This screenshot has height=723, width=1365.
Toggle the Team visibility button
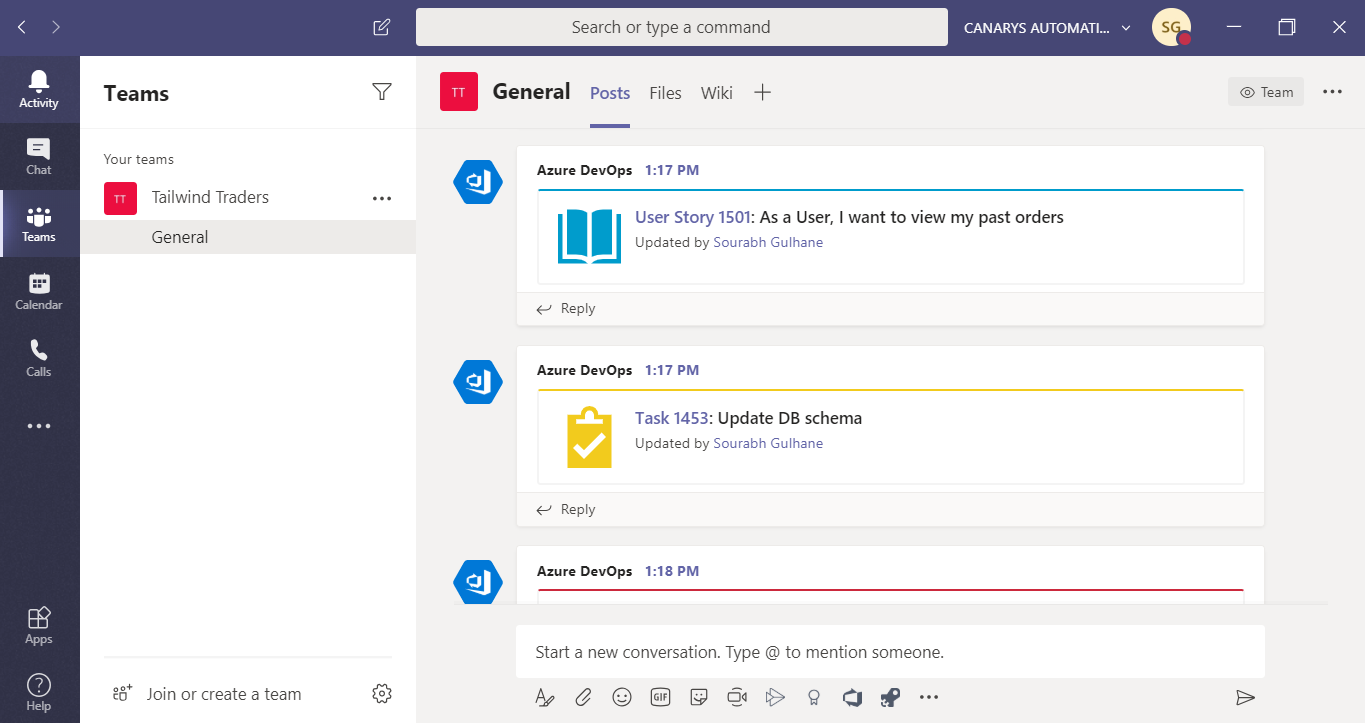coord(1266,92)
